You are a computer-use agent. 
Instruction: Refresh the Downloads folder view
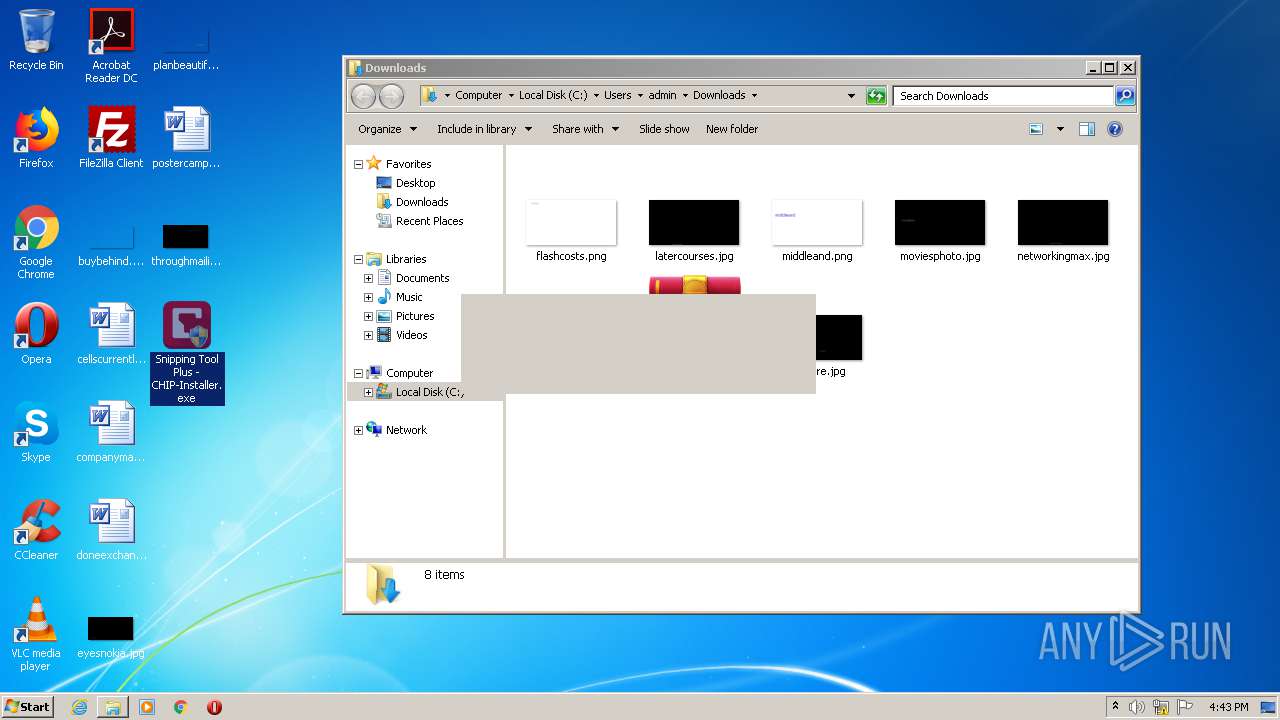(x=876, y=96)
